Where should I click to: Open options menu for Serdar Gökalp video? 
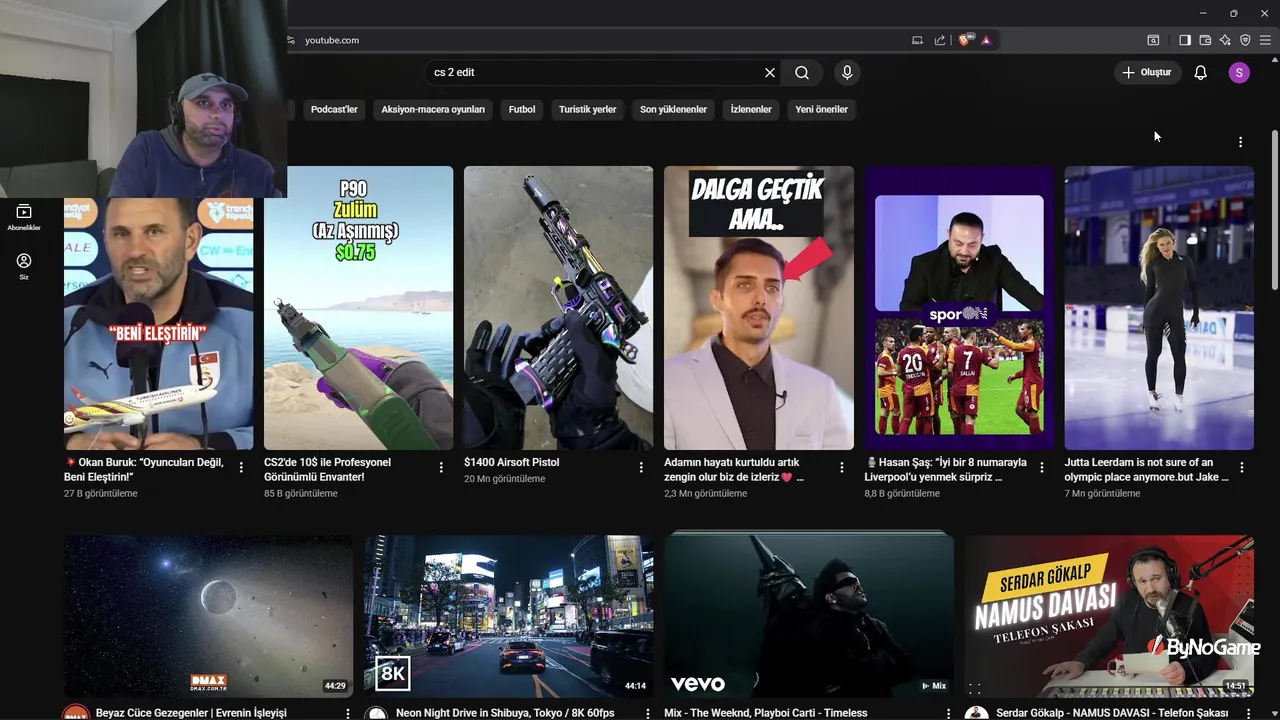[1248, 714]
